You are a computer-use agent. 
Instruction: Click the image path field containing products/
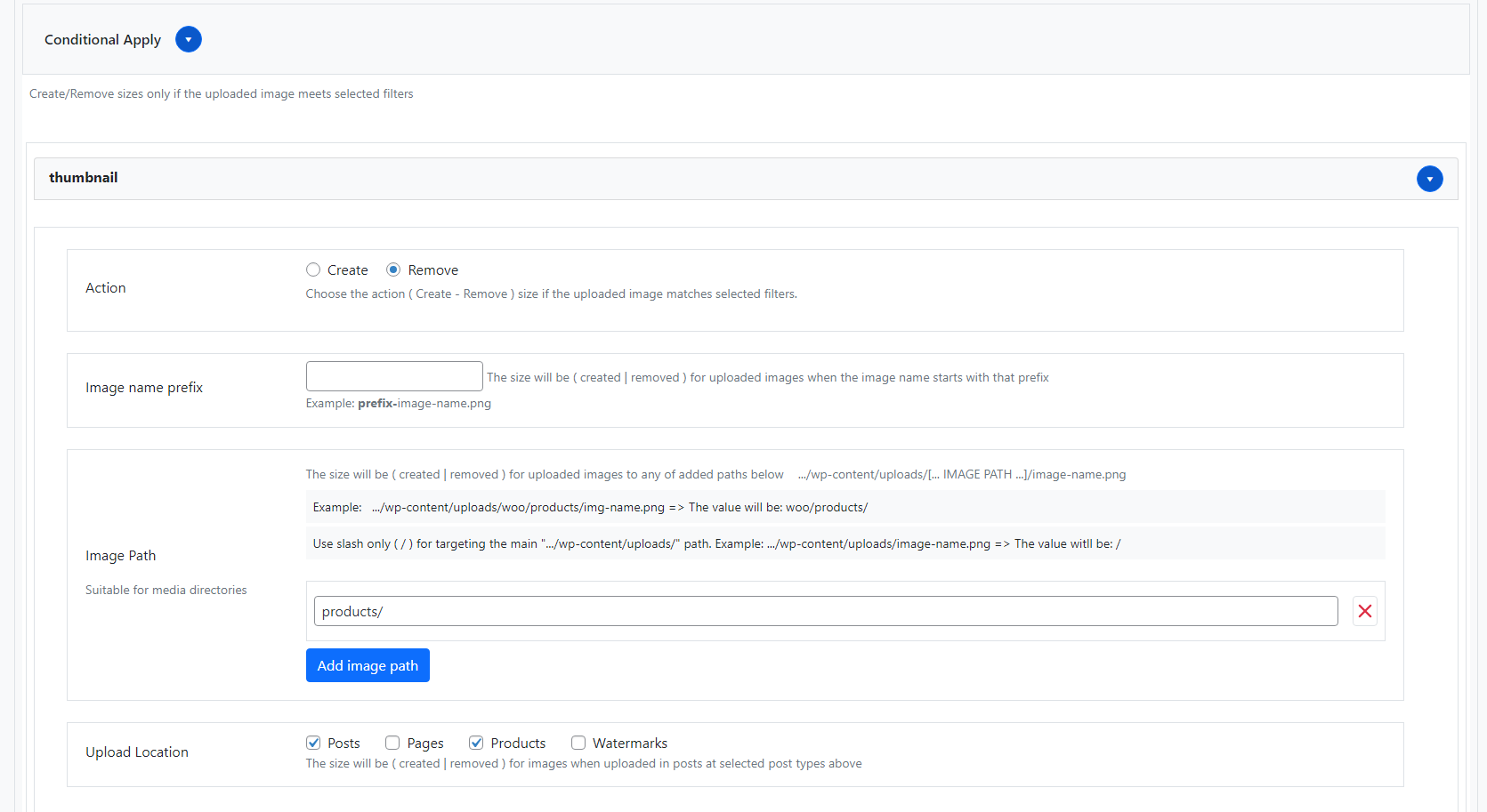pos(825,611)
